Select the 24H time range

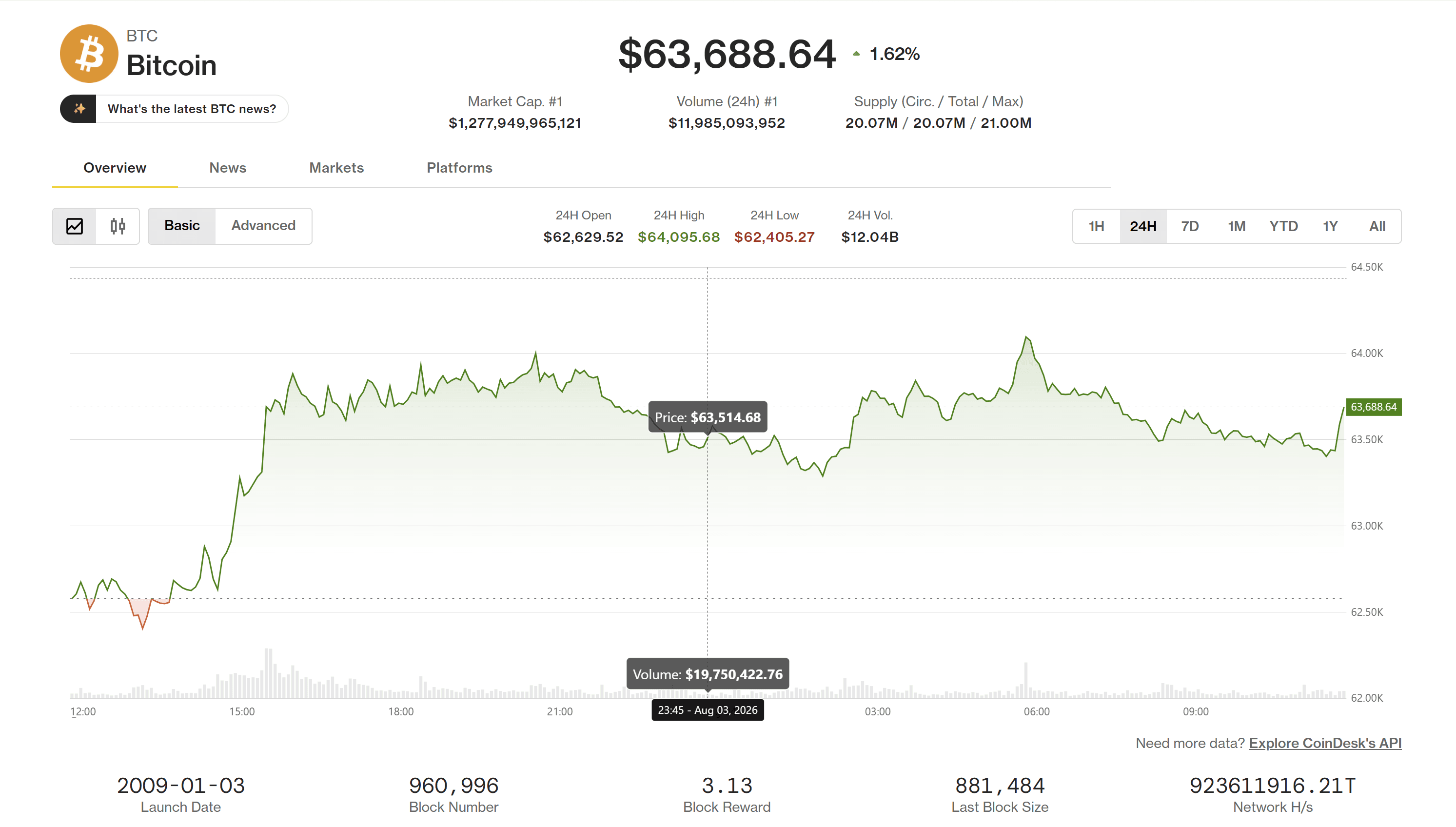[1142, 226]
